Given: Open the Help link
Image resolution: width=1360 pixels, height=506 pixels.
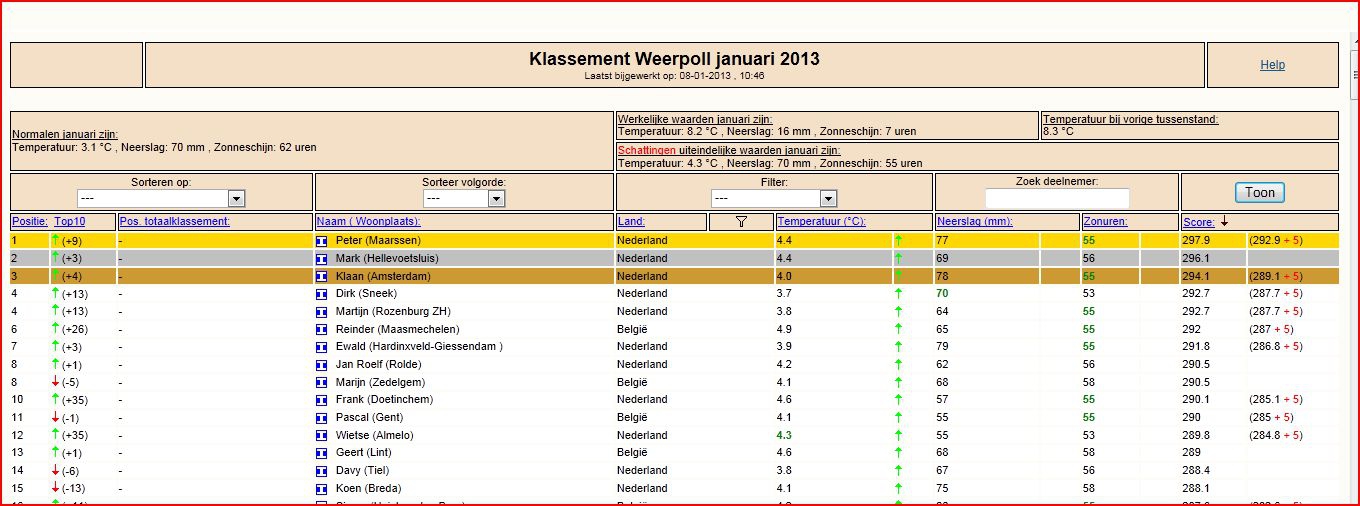Looking at the screenshot, I should point(1272,65).
